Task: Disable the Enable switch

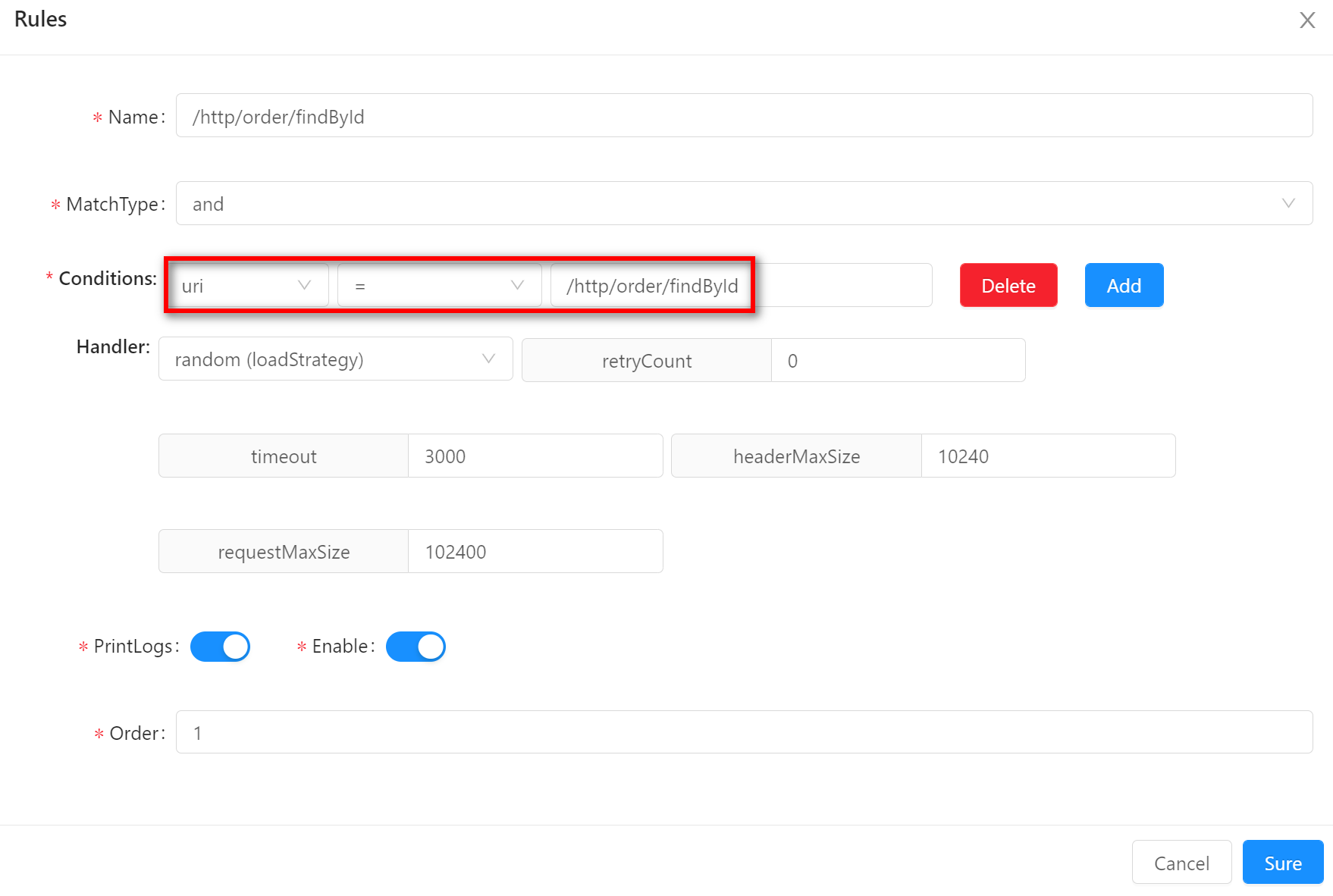Action: click(416, 647)
